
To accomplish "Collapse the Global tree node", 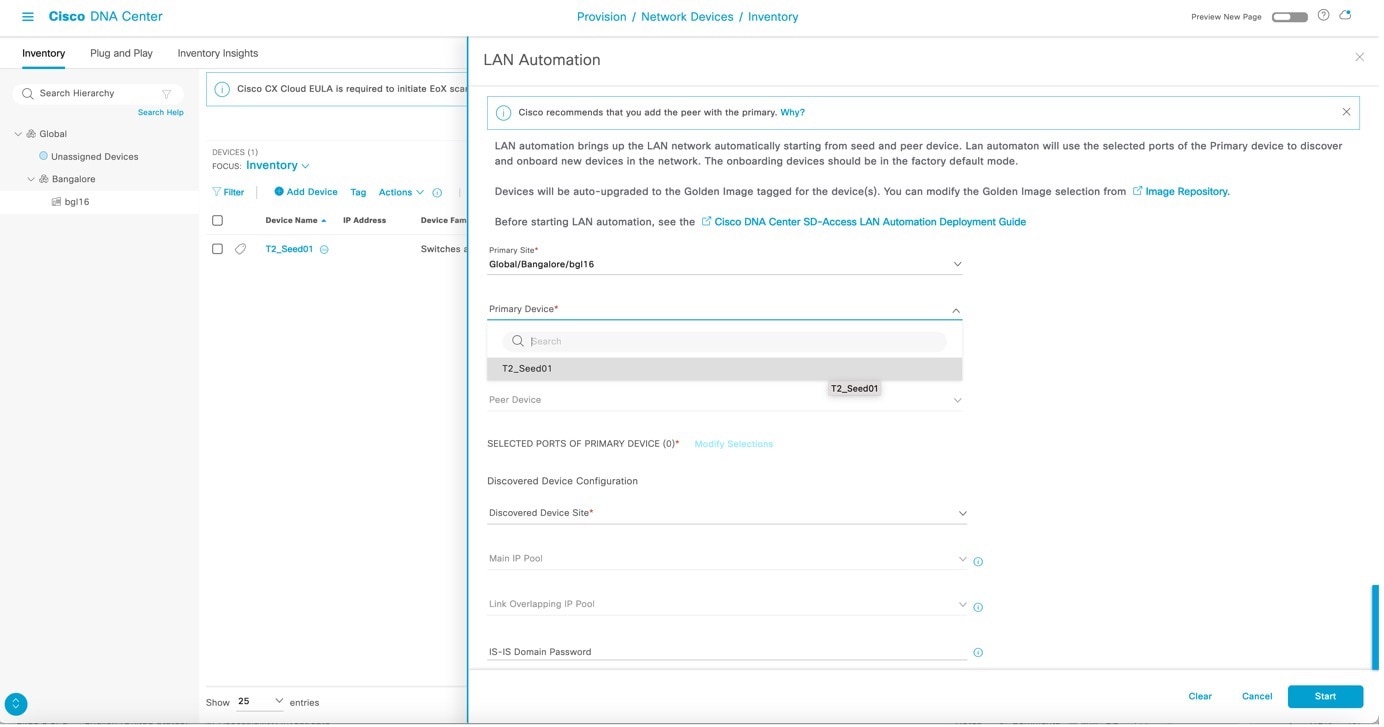I will pyautogui.click(x=18, y=134).
